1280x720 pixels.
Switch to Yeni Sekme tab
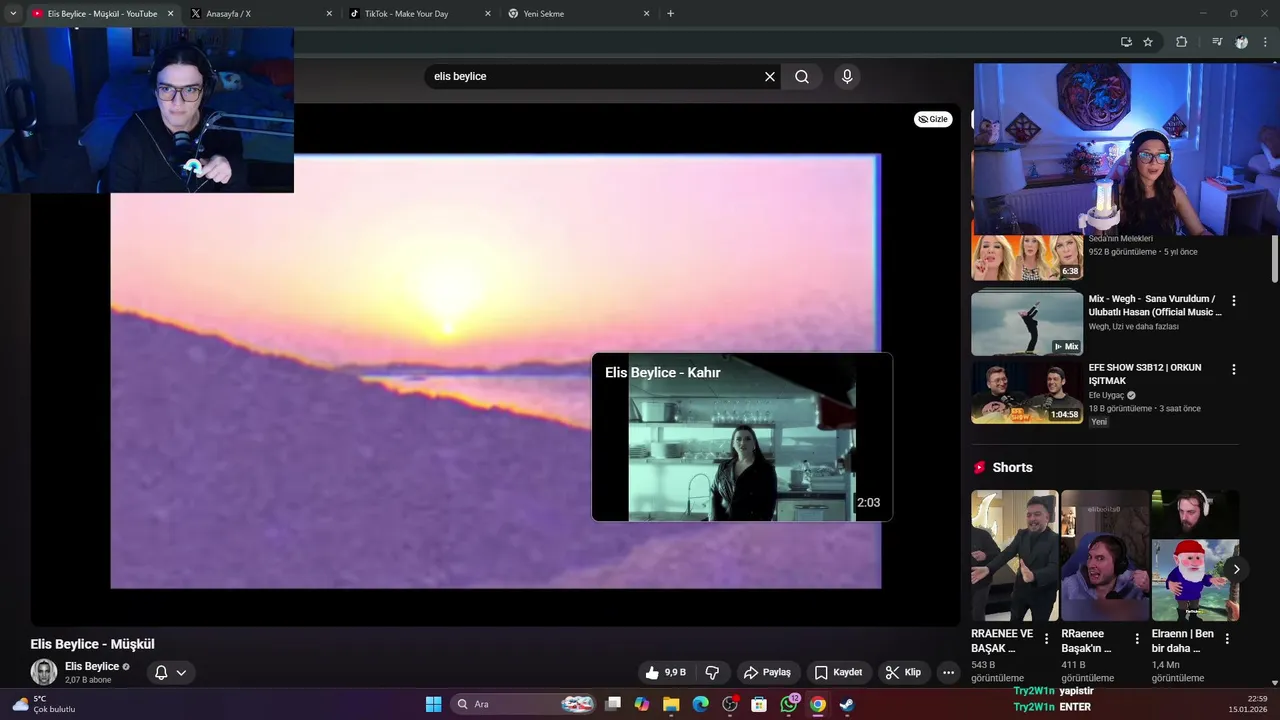point(576,14)
